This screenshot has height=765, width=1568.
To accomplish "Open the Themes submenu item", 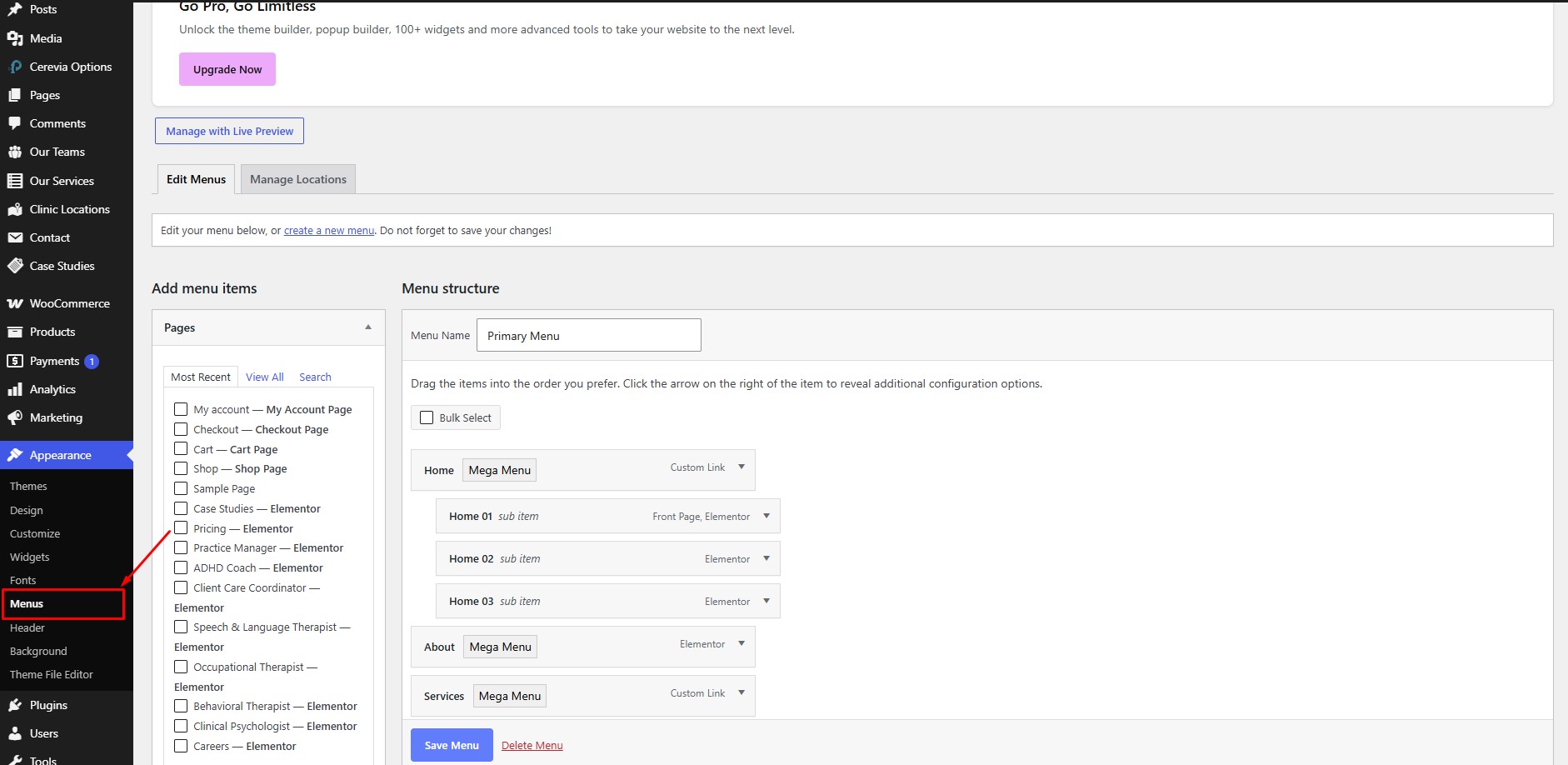I will pyautogui.click(x=28, y=487).
